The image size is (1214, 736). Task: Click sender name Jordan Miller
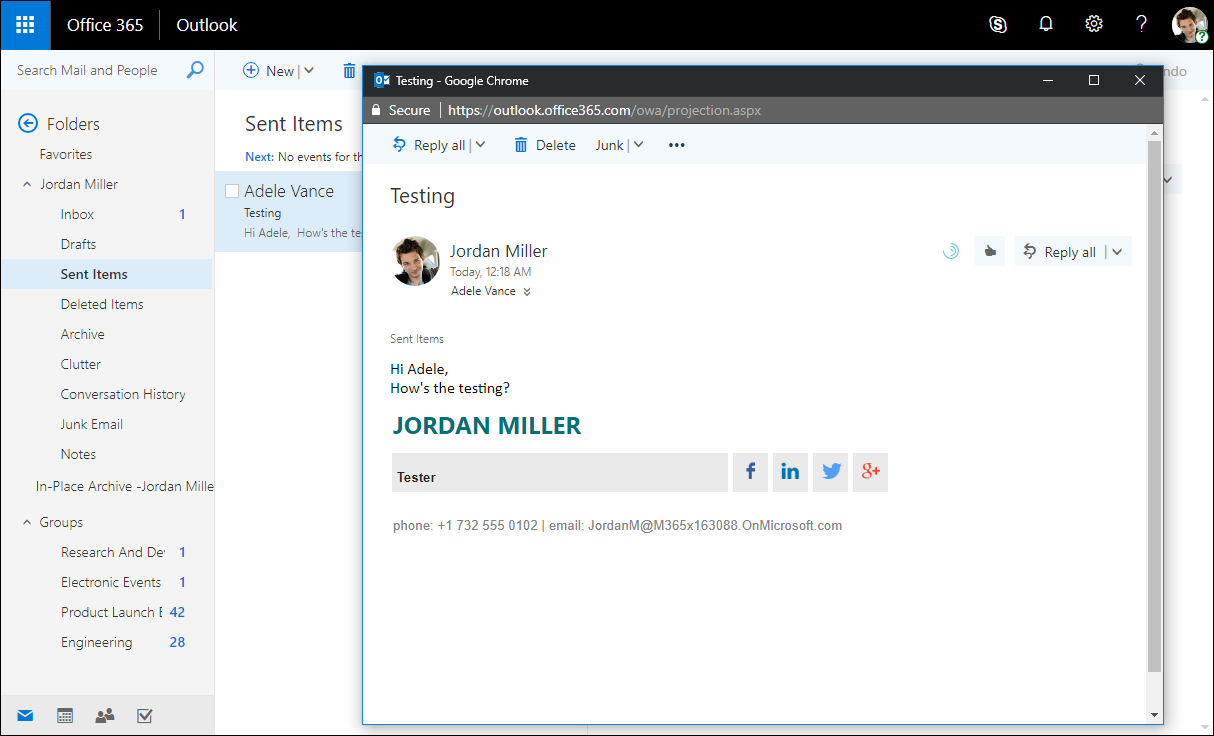pyautogui.click(x=498, y=251)
